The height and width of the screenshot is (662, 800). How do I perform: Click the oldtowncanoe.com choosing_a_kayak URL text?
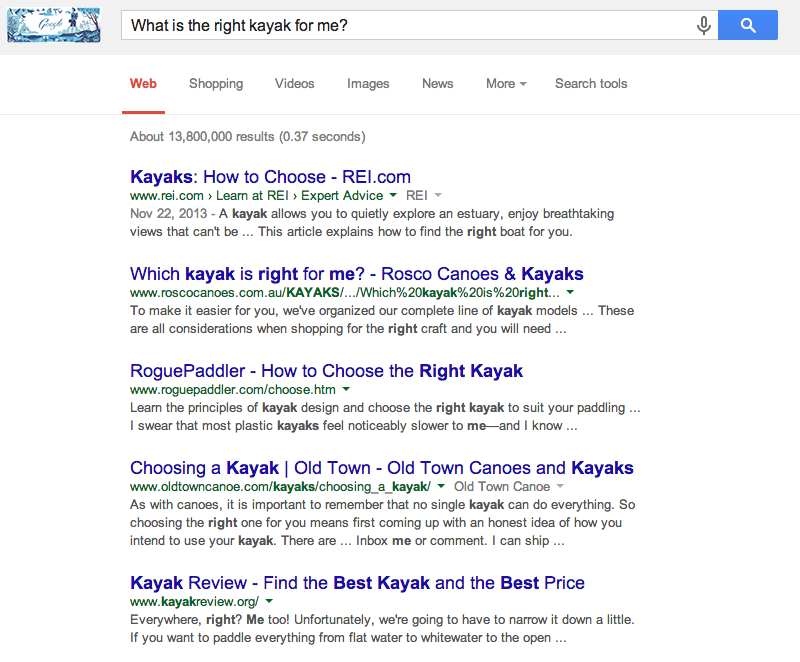[281, 487]
